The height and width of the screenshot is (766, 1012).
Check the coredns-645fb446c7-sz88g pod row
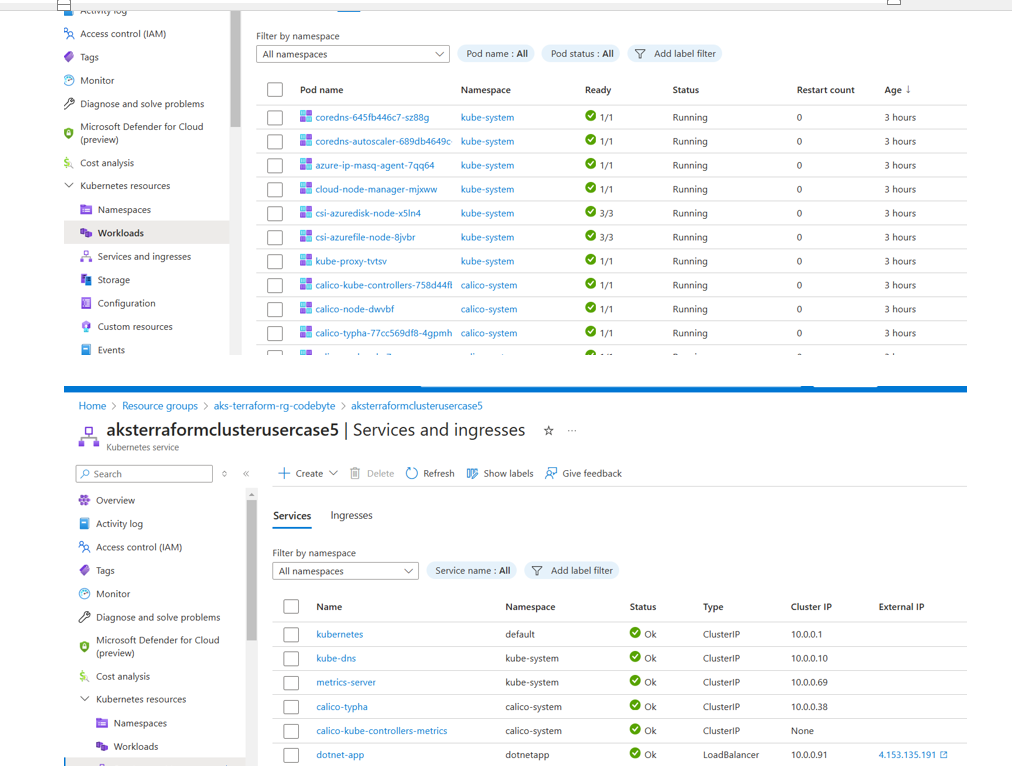pos(275,117)
